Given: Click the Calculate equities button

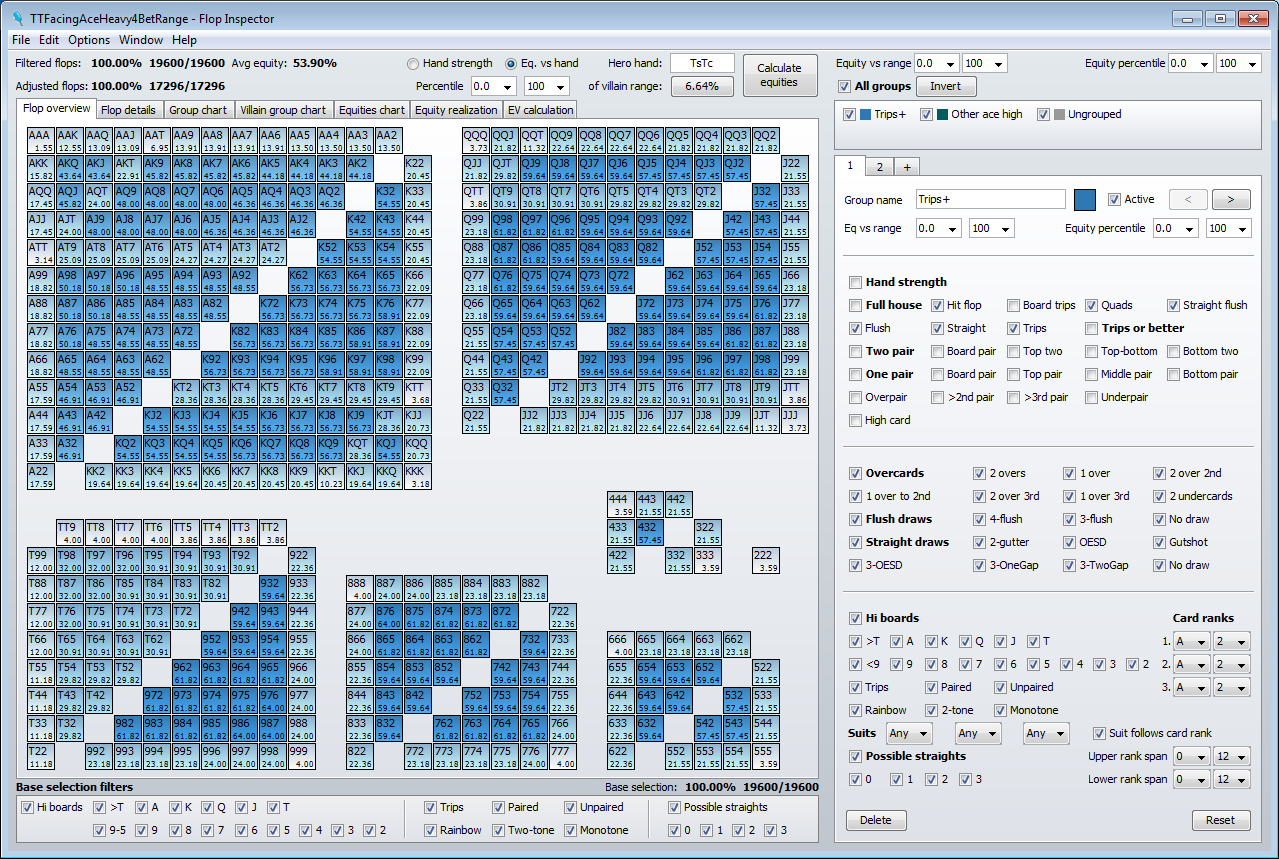Looking at the screenshot, I should (779, 75).
